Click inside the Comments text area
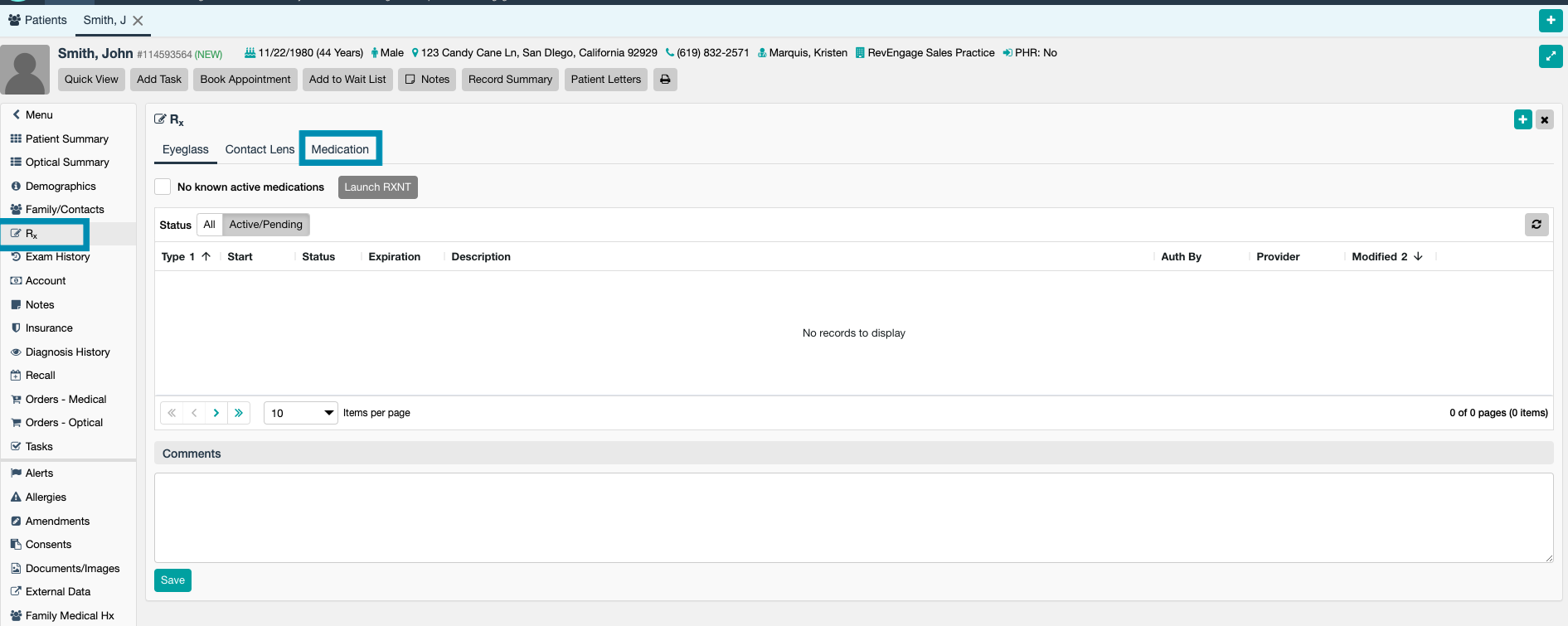This screenshot has width=1568, height=626. [x=852, y=517]
